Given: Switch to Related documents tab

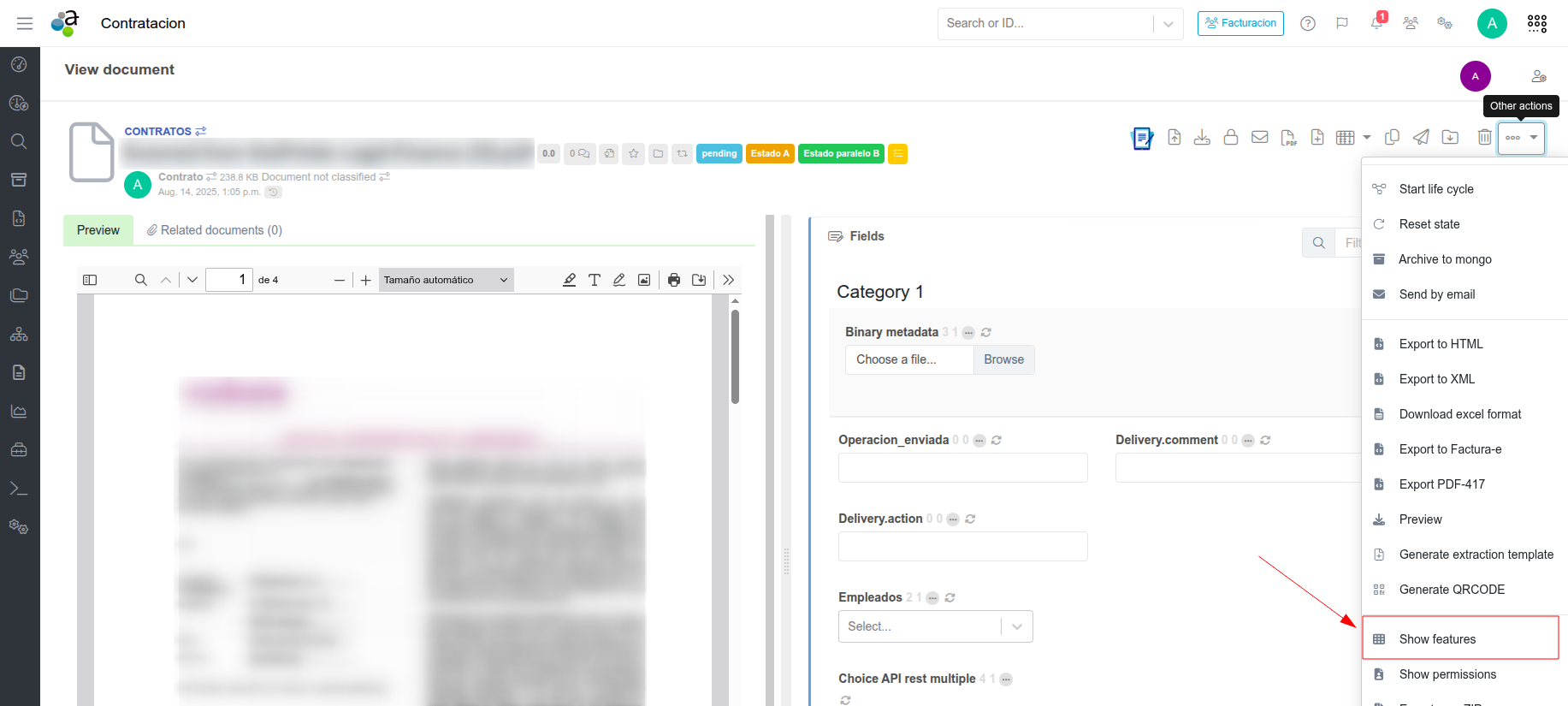Looking at the screenshot, I should (214, 230).
